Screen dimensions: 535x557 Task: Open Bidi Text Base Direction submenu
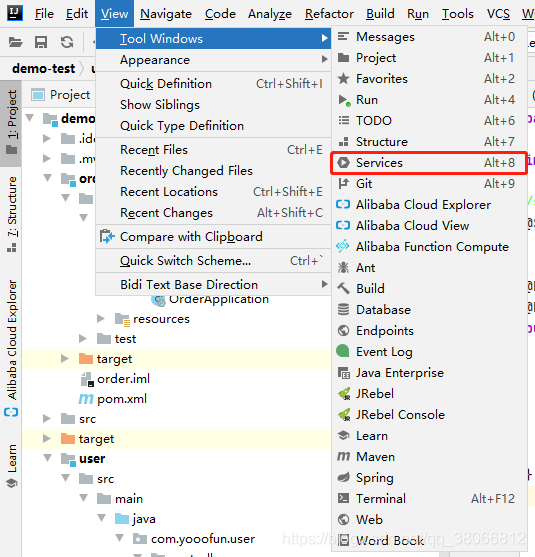click(x=214, y=285)
